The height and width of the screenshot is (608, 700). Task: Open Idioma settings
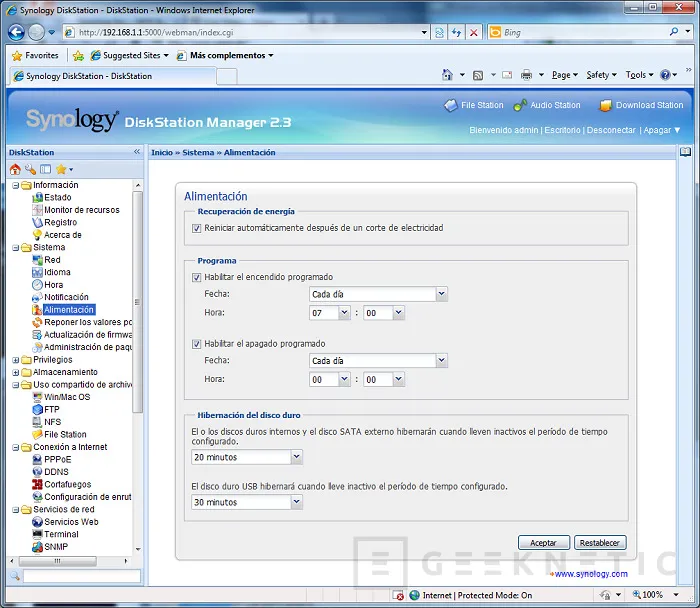(x=57, y=272)
